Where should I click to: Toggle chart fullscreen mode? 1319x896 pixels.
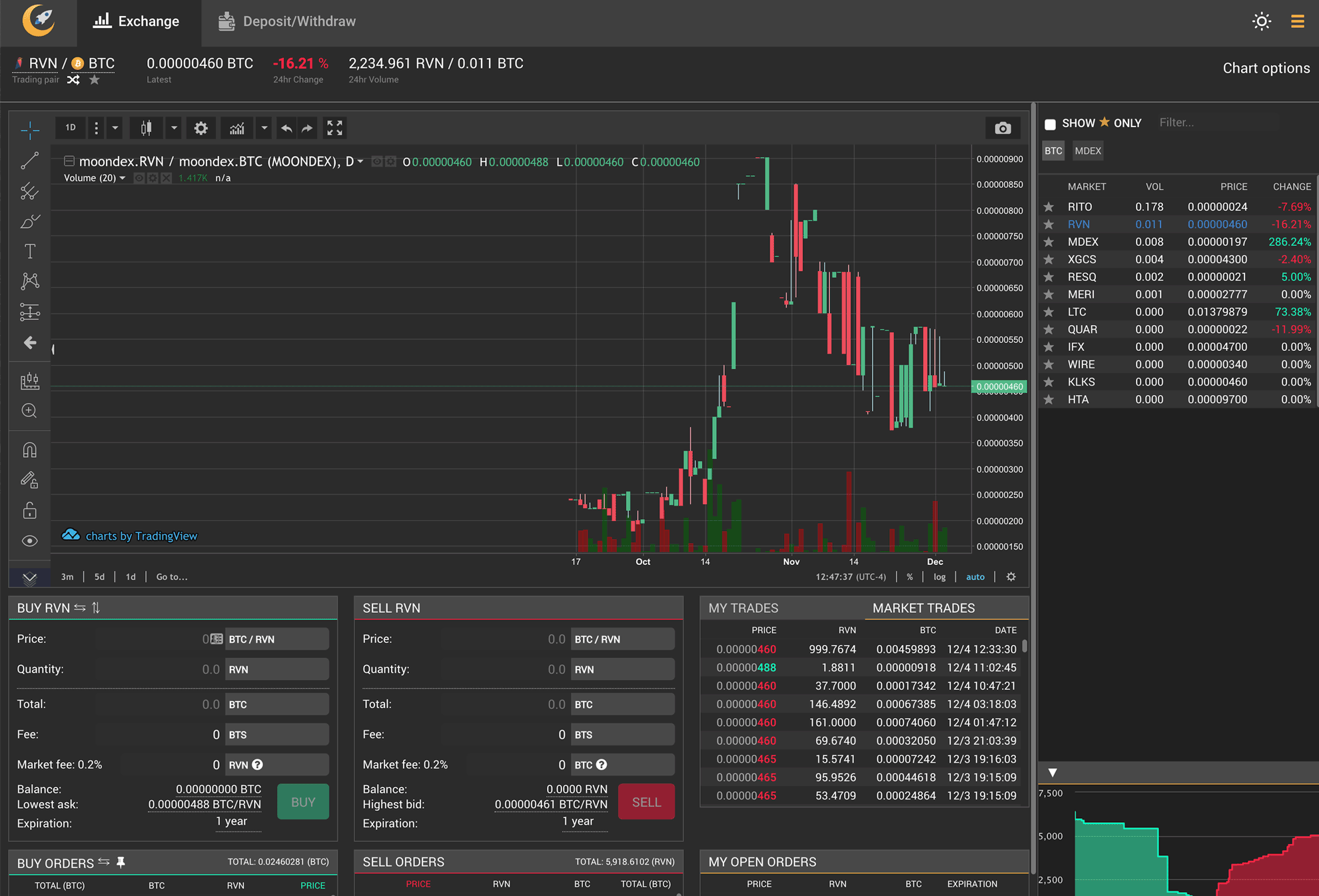coord(334,128)
